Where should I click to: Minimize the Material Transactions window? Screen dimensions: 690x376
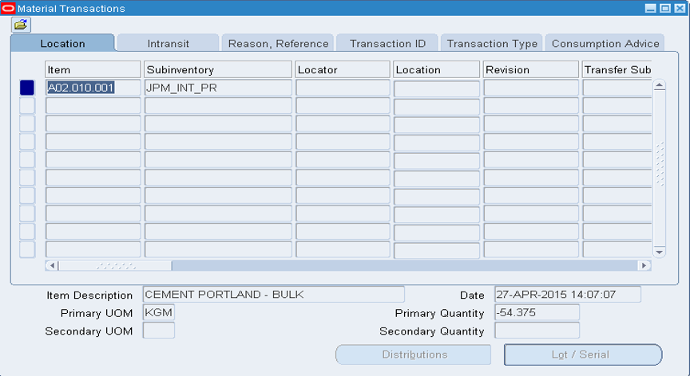tap(650, 8)
